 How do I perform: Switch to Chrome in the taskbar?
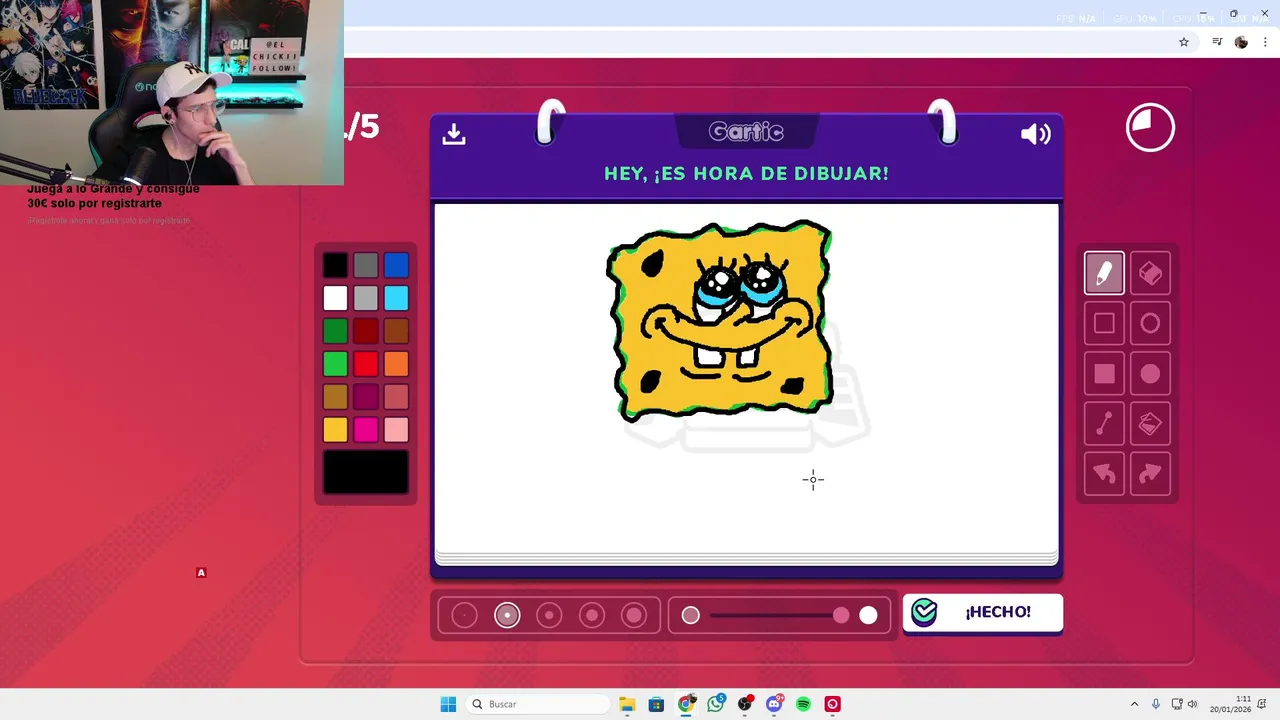[x=686, y=704]
